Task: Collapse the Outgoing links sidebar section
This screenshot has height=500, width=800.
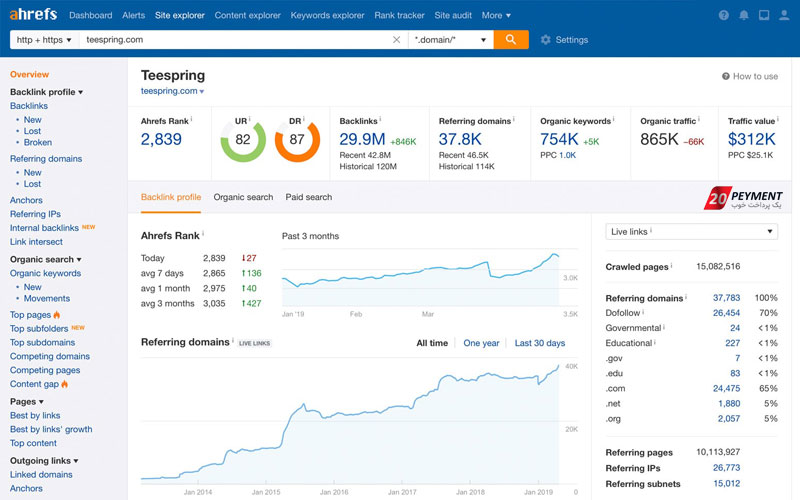Action: pyautogui.click(x=44, y=461)
